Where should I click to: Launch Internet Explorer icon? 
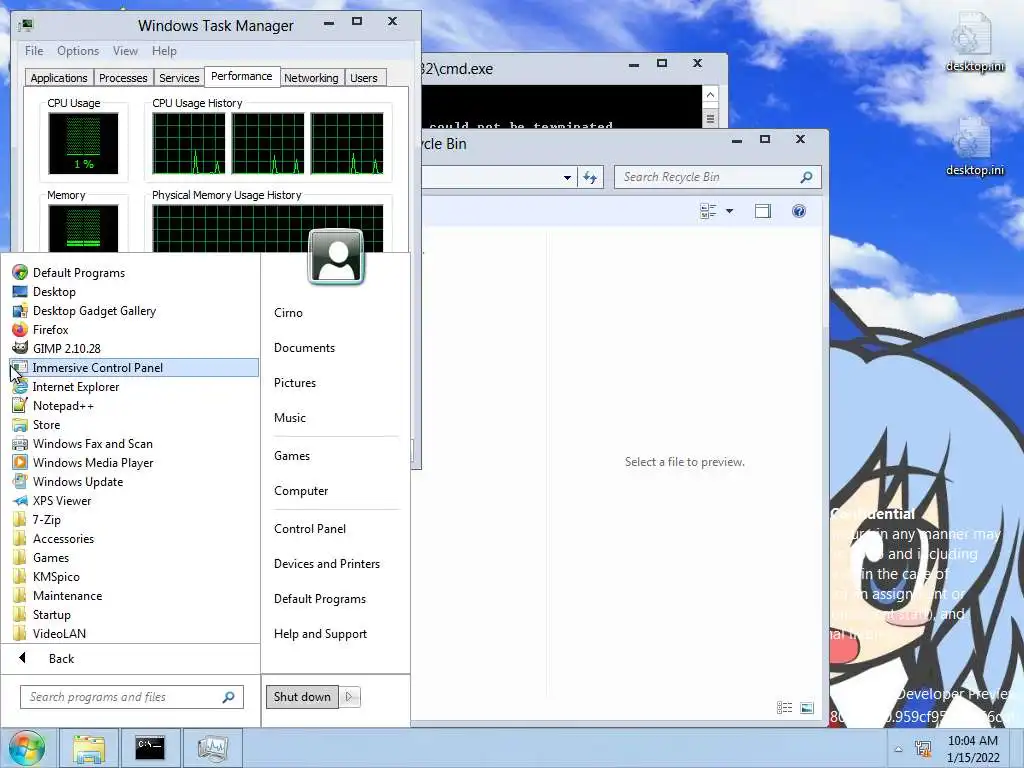[20, 386]
